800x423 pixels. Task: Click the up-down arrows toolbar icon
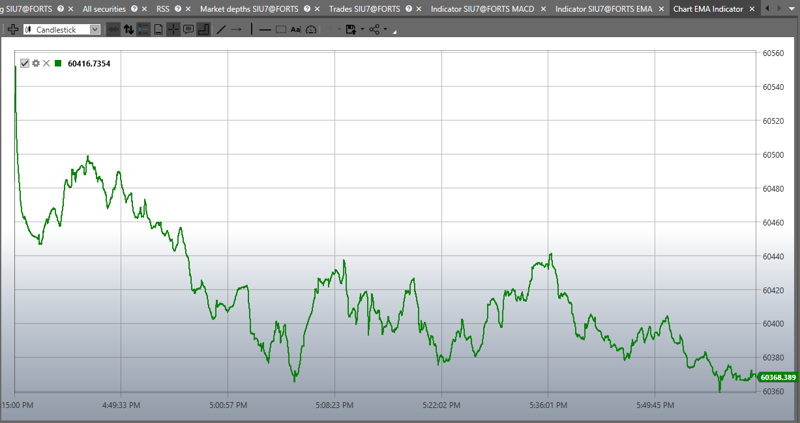click(129, 30)
